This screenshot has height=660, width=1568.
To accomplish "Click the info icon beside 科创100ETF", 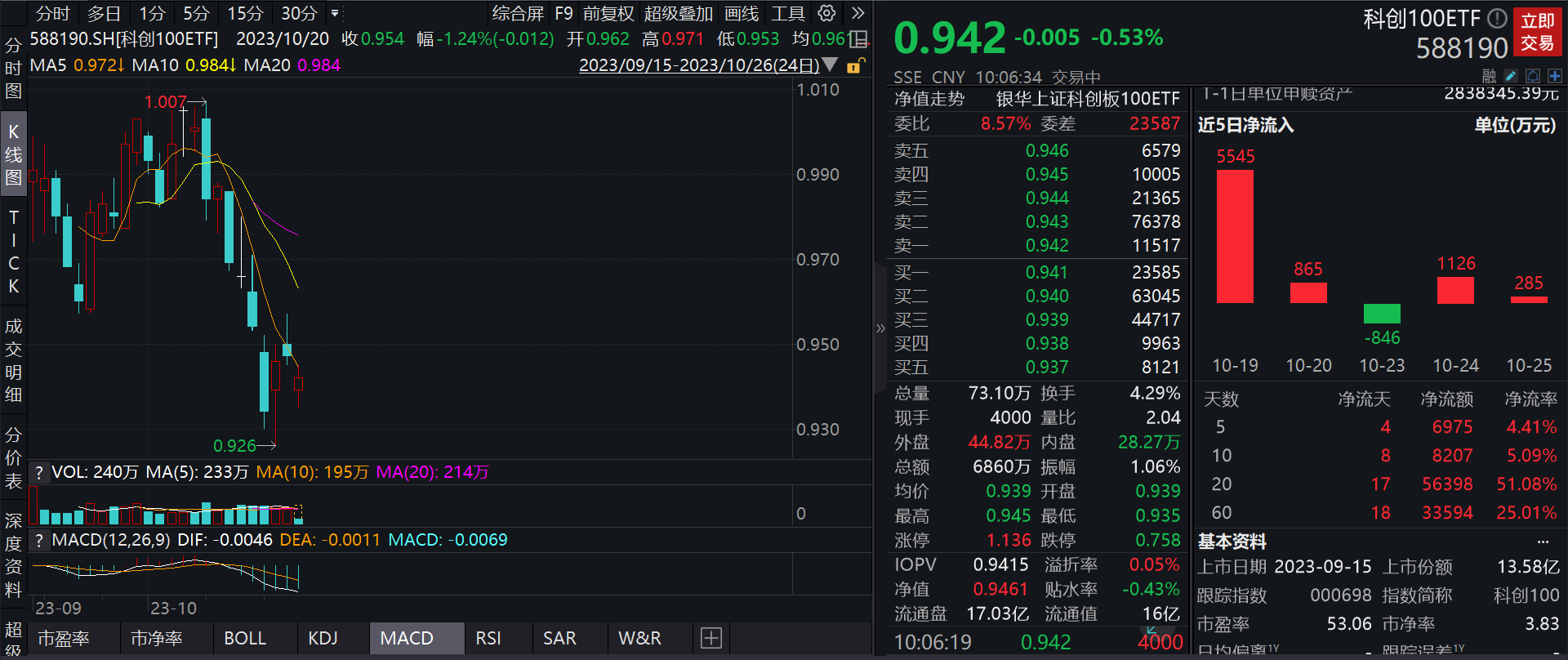I will coord(1496,18).
